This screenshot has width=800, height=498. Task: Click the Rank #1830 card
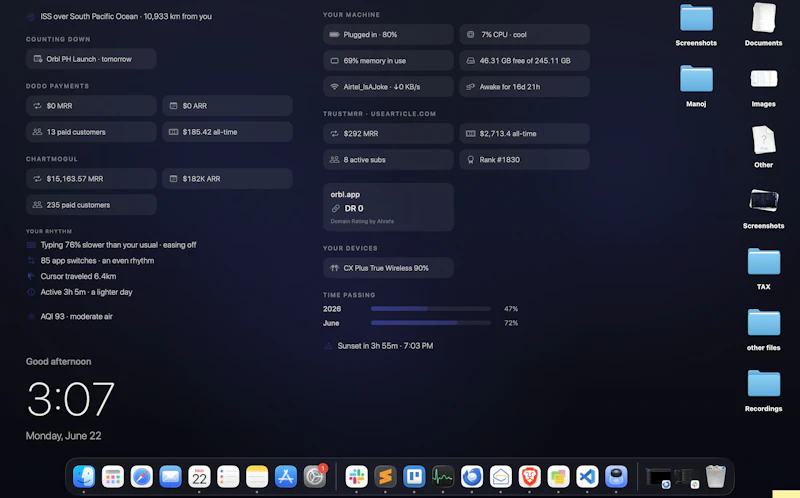point(524,160)
